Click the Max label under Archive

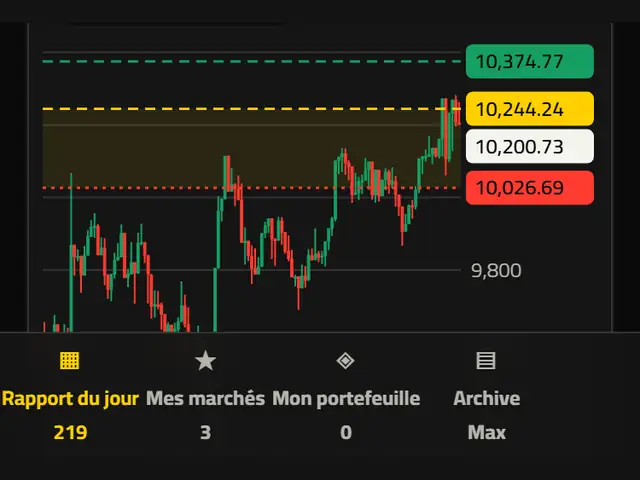[x=487, y=433]
